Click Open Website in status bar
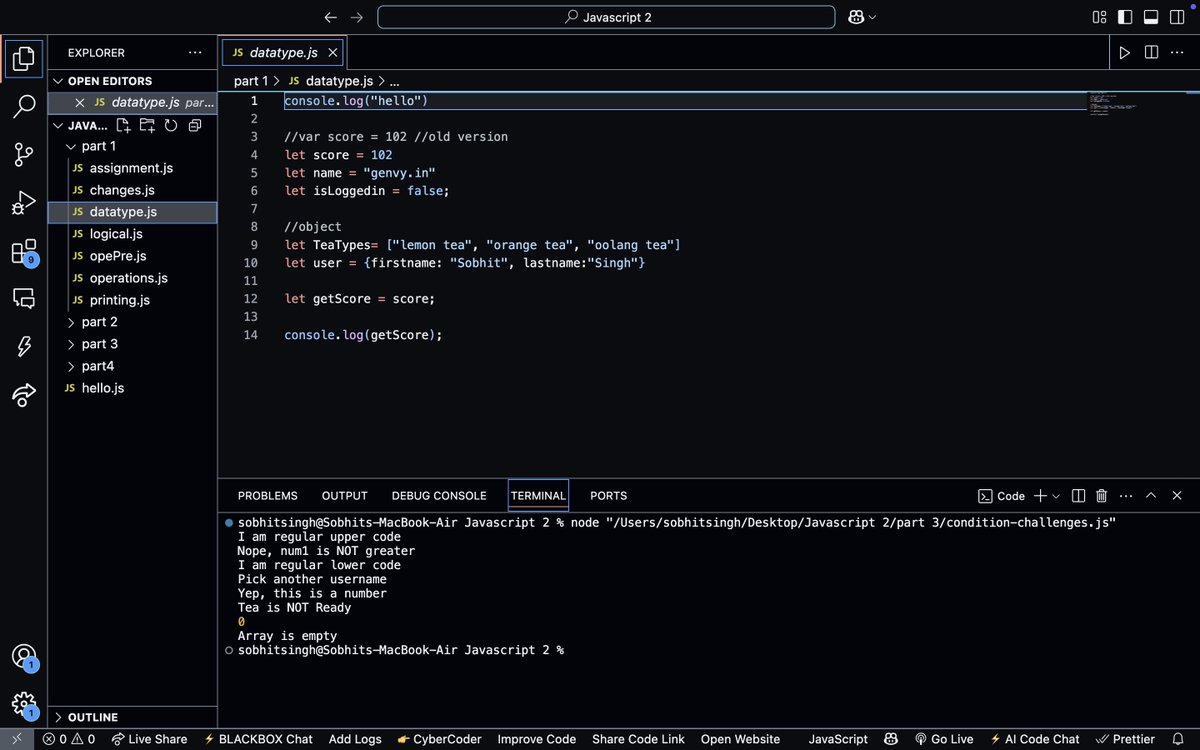This screenshot has width=1200, height=750. [x=740, y=739]
